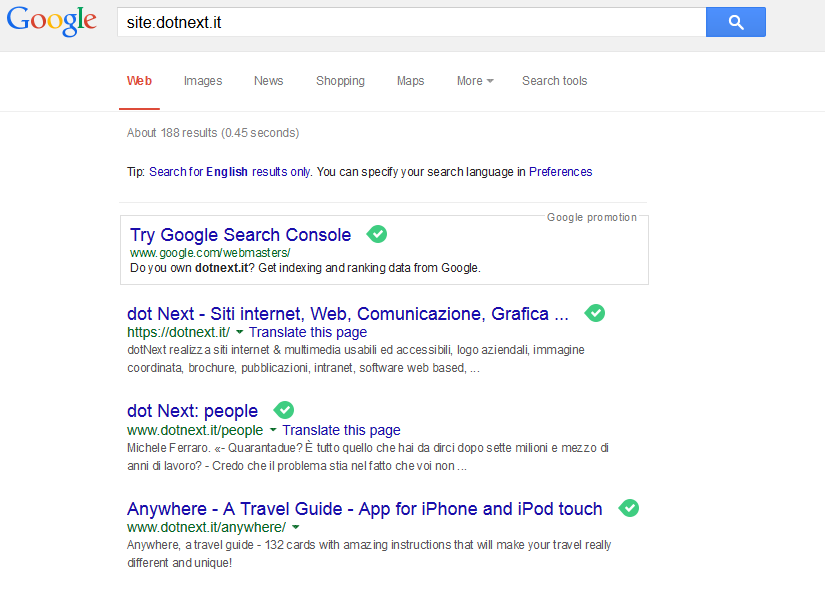Switch to the News tab

(x=269, y=81)
